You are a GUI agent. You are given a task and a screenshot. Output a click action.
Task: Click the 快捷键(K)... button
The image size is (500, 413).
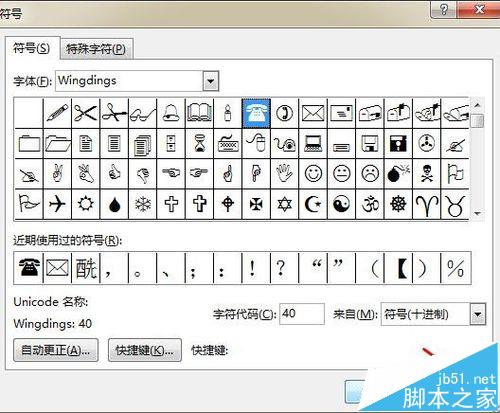click(145, 350)
